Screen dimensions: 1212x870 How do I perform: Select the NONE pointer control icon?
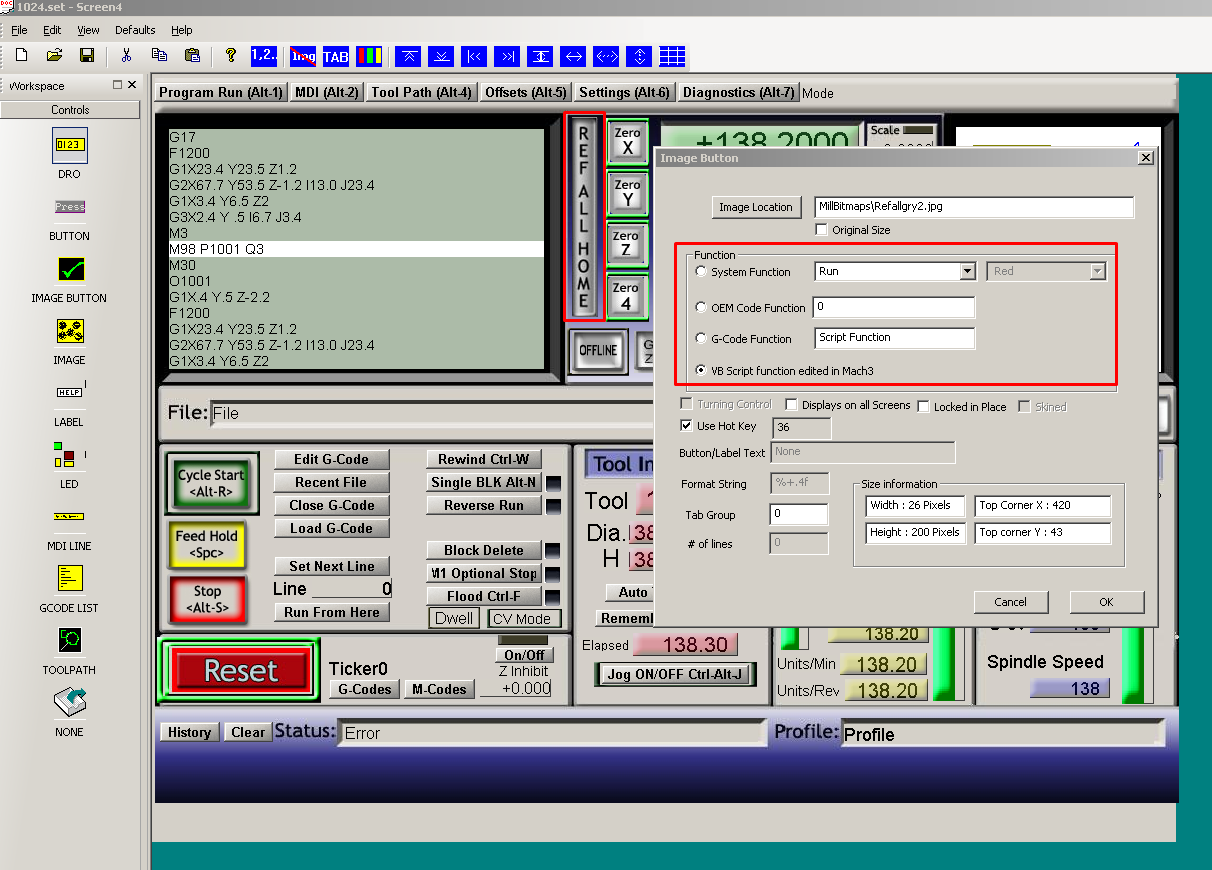[70, 703]
